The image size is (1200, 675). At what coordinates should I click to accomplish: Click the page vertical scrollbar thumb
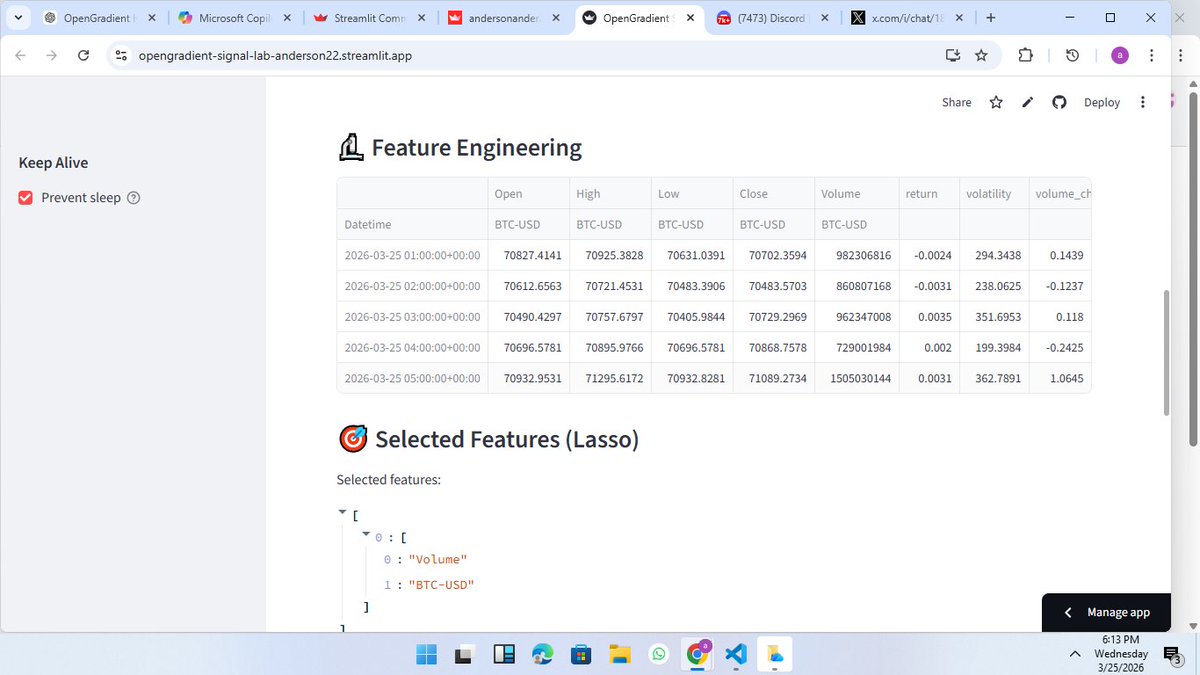[x=1165, y=353]
